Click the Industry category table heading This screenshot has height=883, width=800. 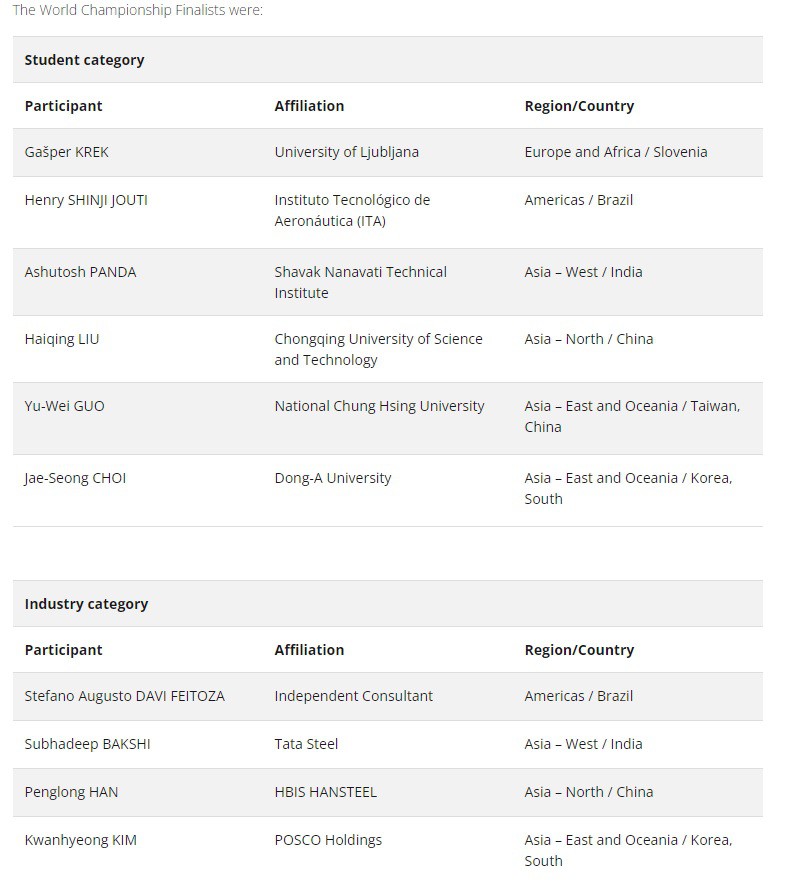(86, 604)
